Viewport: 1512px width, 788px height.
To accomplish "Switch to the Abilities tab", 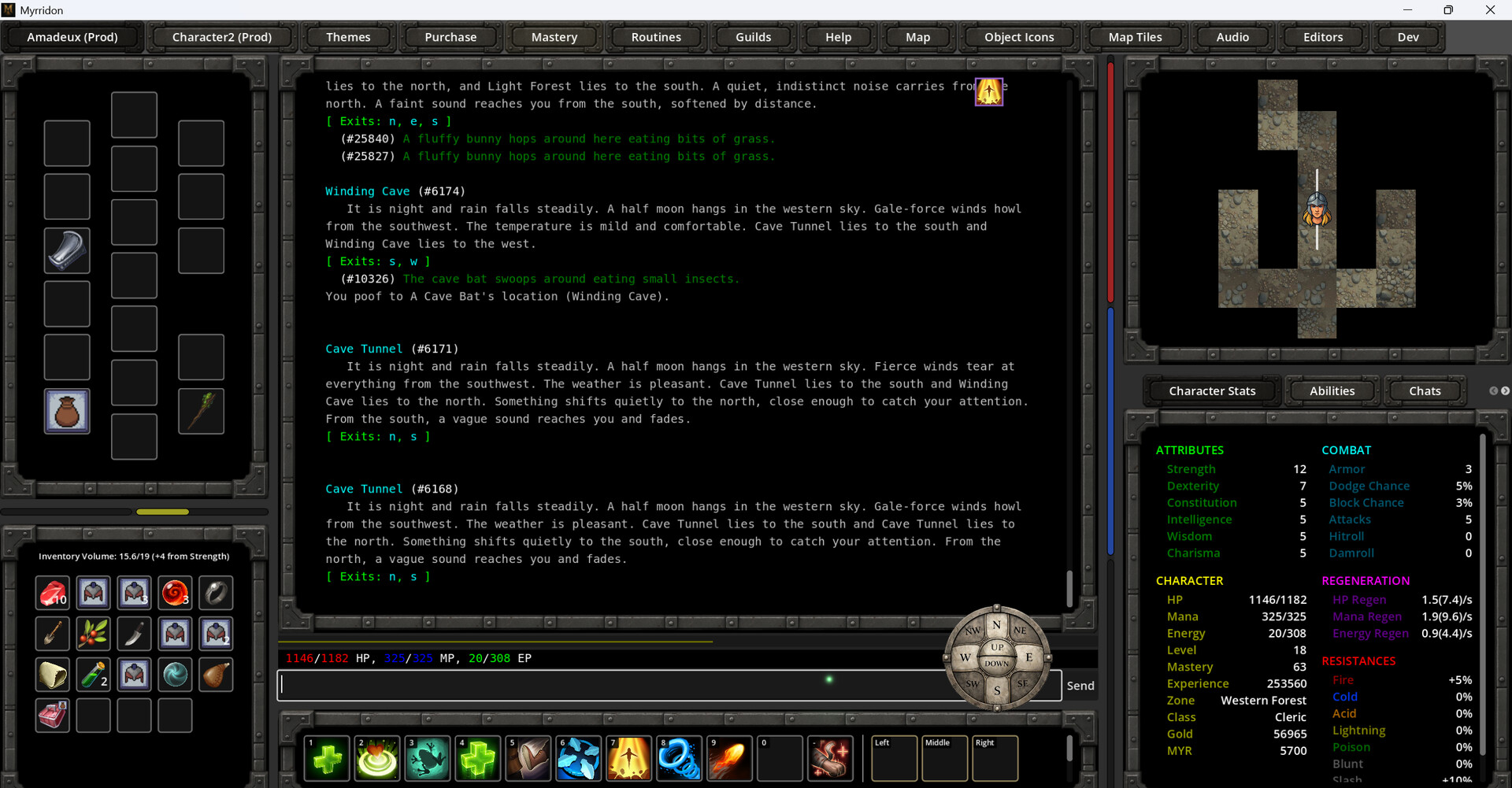I will pos(1332,390).
